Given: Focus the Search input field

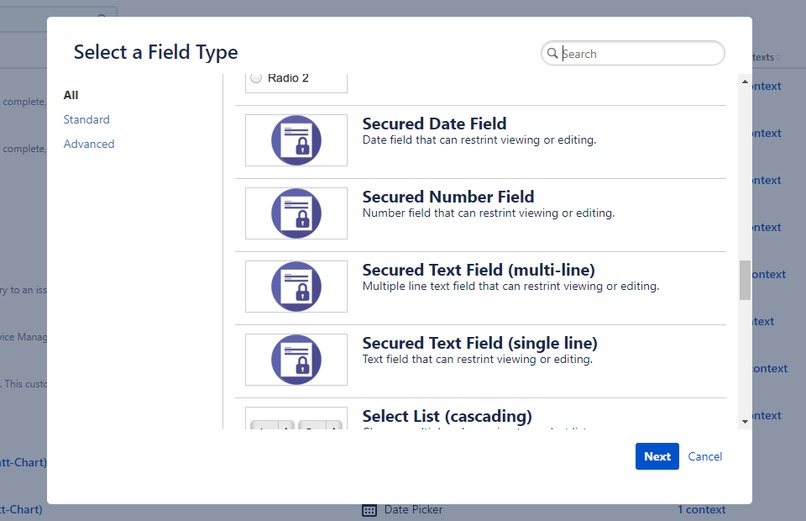Looking at the screenshot, I should (633, 53).
